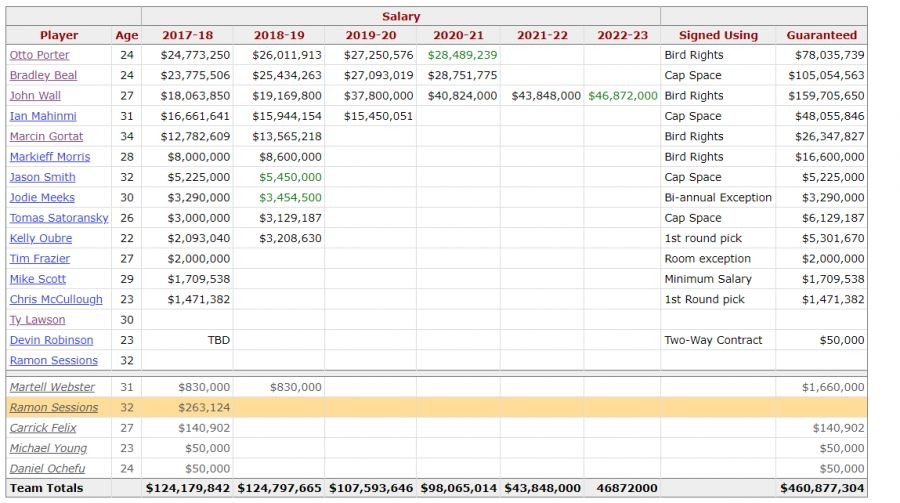The height and width of the screenshot is (503, 900).
Task: Open Devin Robinson's player page
Action: pyautogui.click(x=50, y=340)
